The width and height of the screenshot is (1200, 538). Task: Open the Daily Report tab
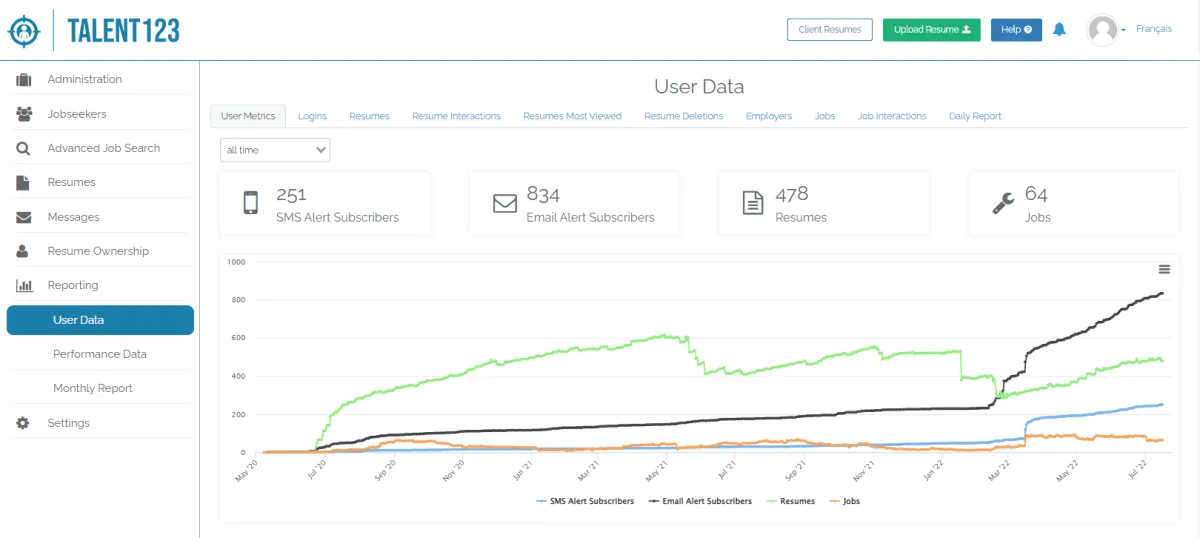975,116
